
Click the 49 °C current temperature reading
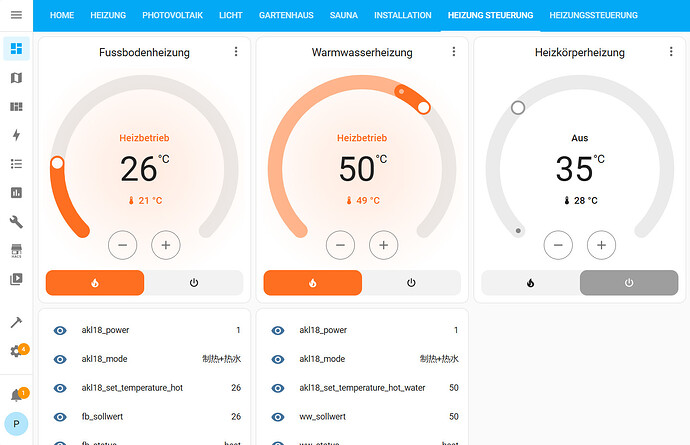point(363,201)
